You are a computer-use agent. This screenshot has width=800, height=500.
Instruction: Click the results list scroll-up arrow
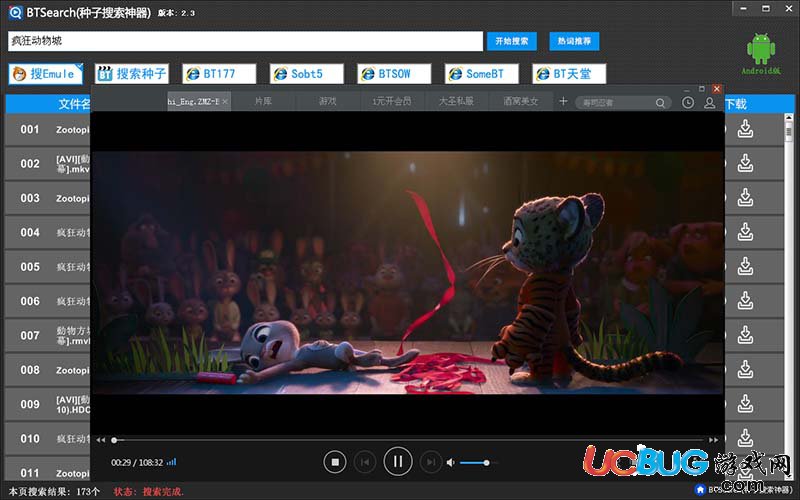click(789, 118)
